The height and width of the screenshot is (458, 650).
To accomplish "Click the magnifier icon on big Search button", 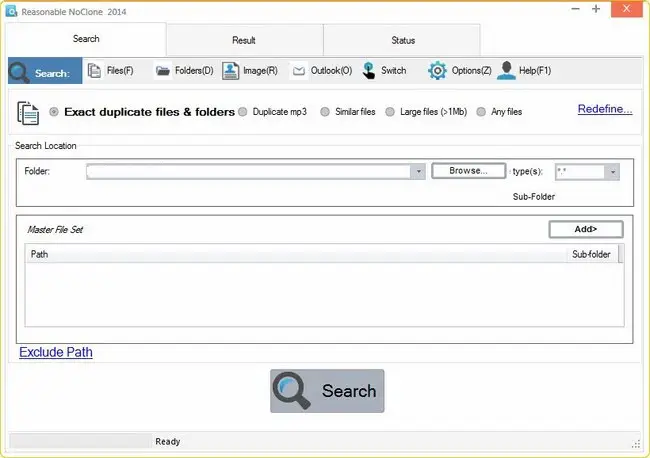I will click(292, 390).
